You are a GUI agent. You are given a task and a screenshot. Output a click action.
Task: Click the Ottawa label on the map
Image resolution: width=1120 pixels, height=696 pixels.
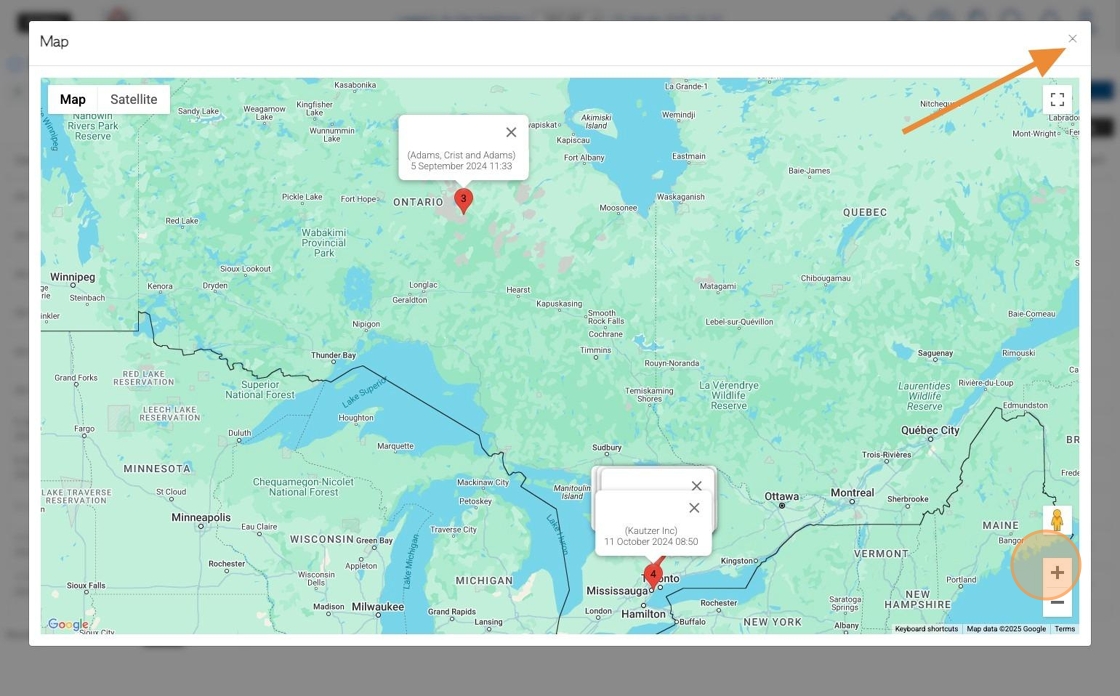point(781,496)
